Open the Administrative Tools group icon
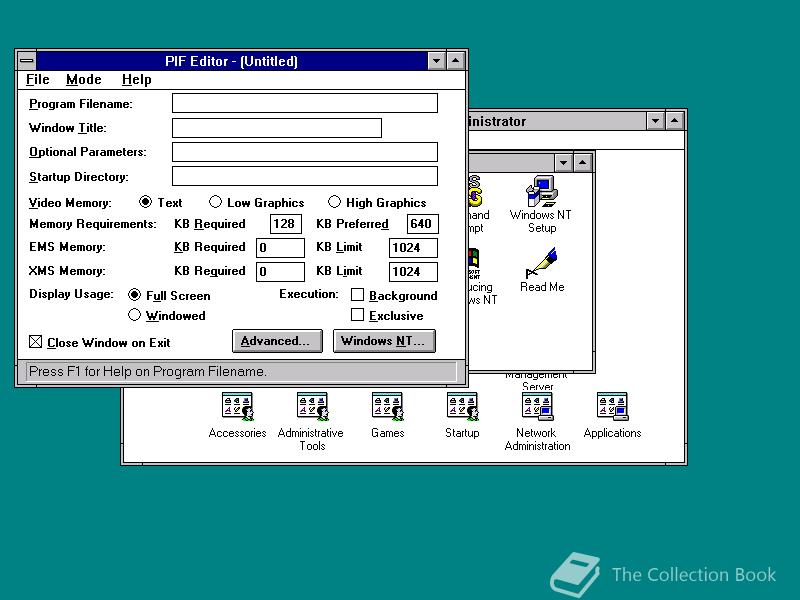 (x=312, y=406)
